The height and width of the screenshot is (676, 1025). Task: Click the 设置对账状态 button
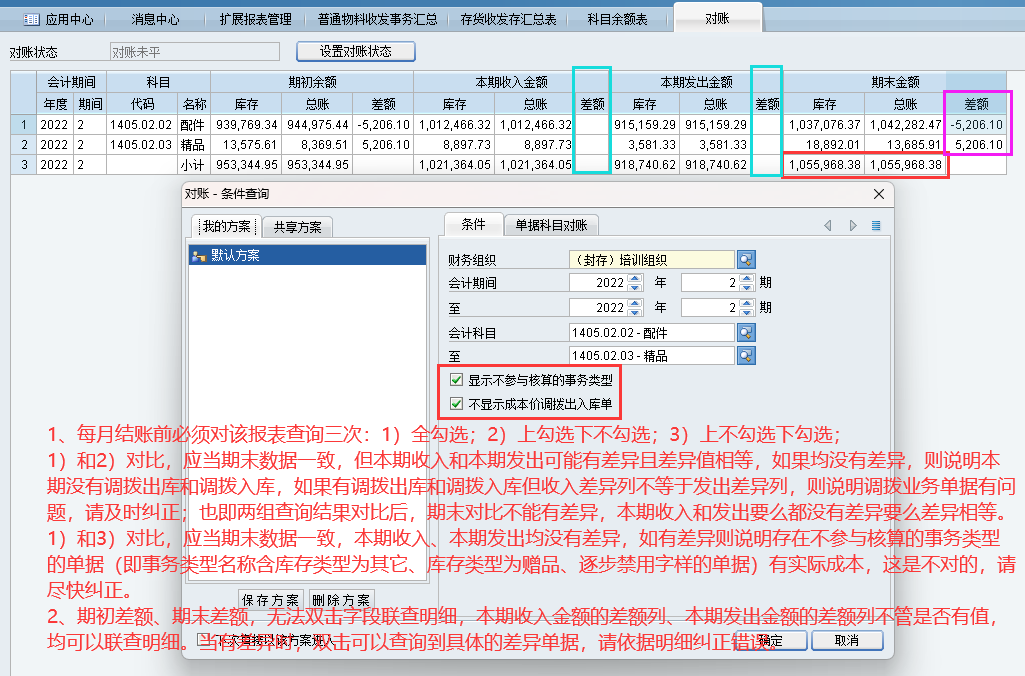point(355,51)
